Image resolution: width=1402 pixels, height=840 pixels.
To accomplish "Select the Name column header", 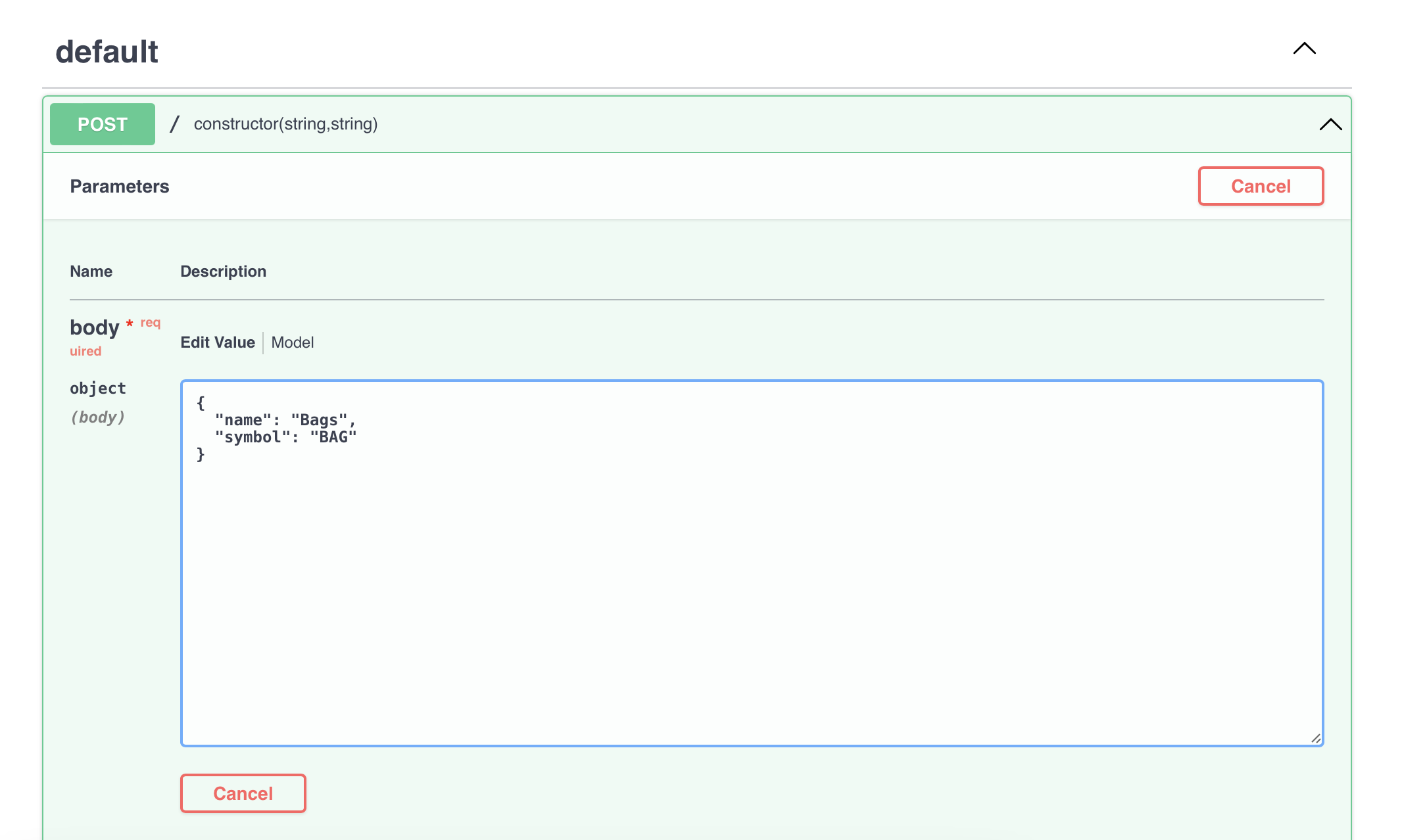I will click(x=91, y=271).
